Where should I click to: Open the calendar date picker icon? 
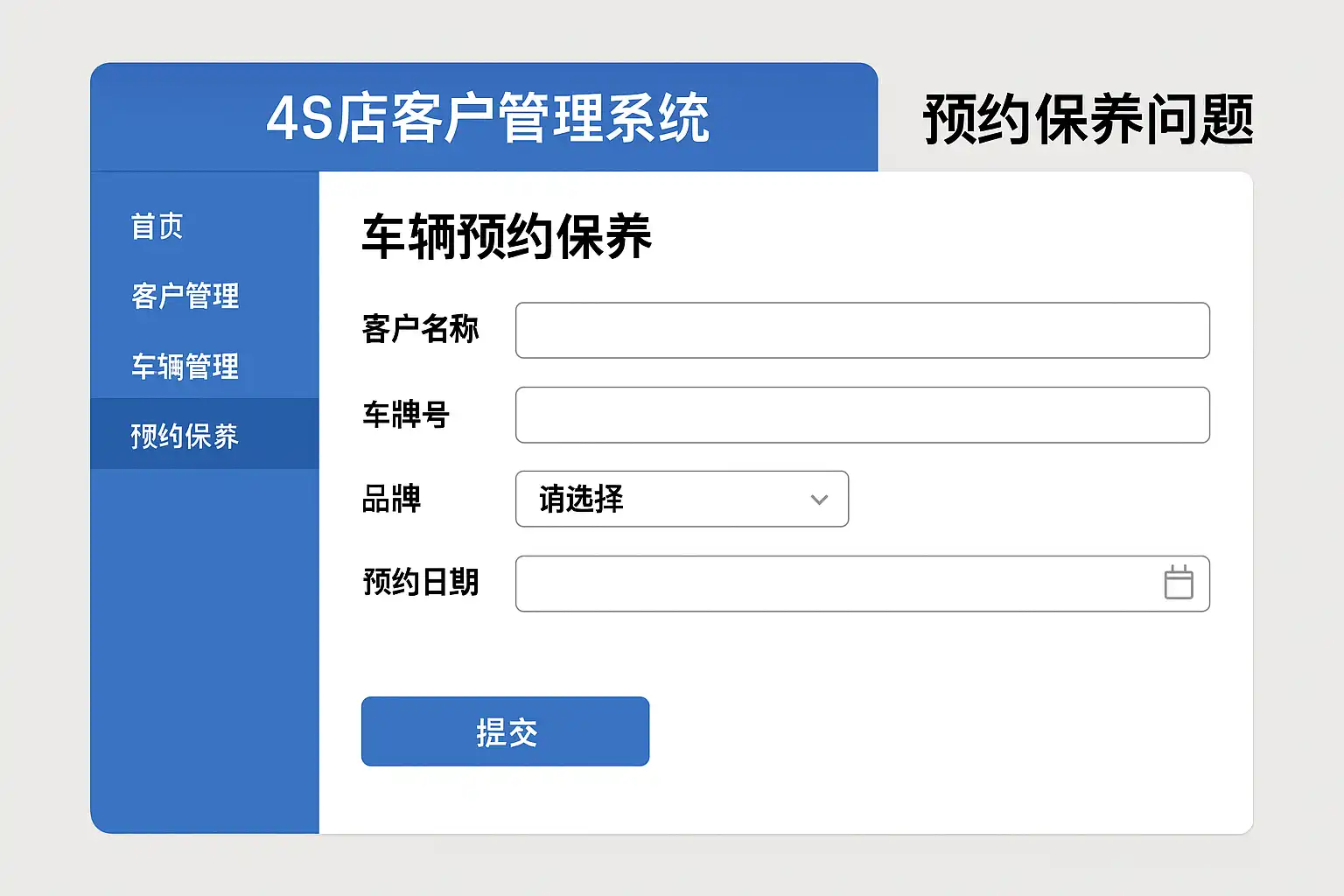[1178, 583]
